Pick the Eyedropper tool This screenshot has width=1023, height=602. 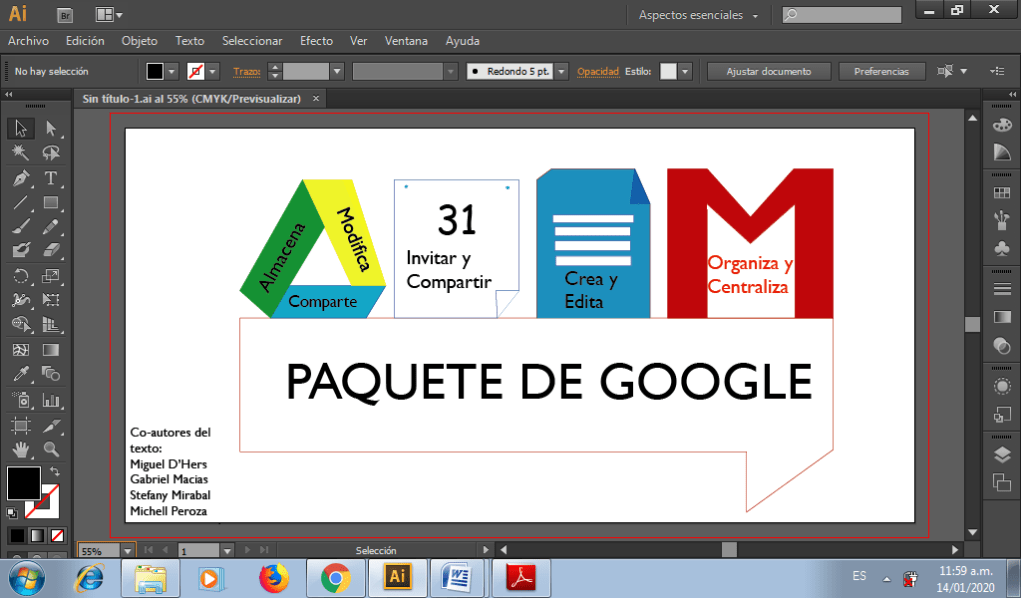tap(20, 374)
